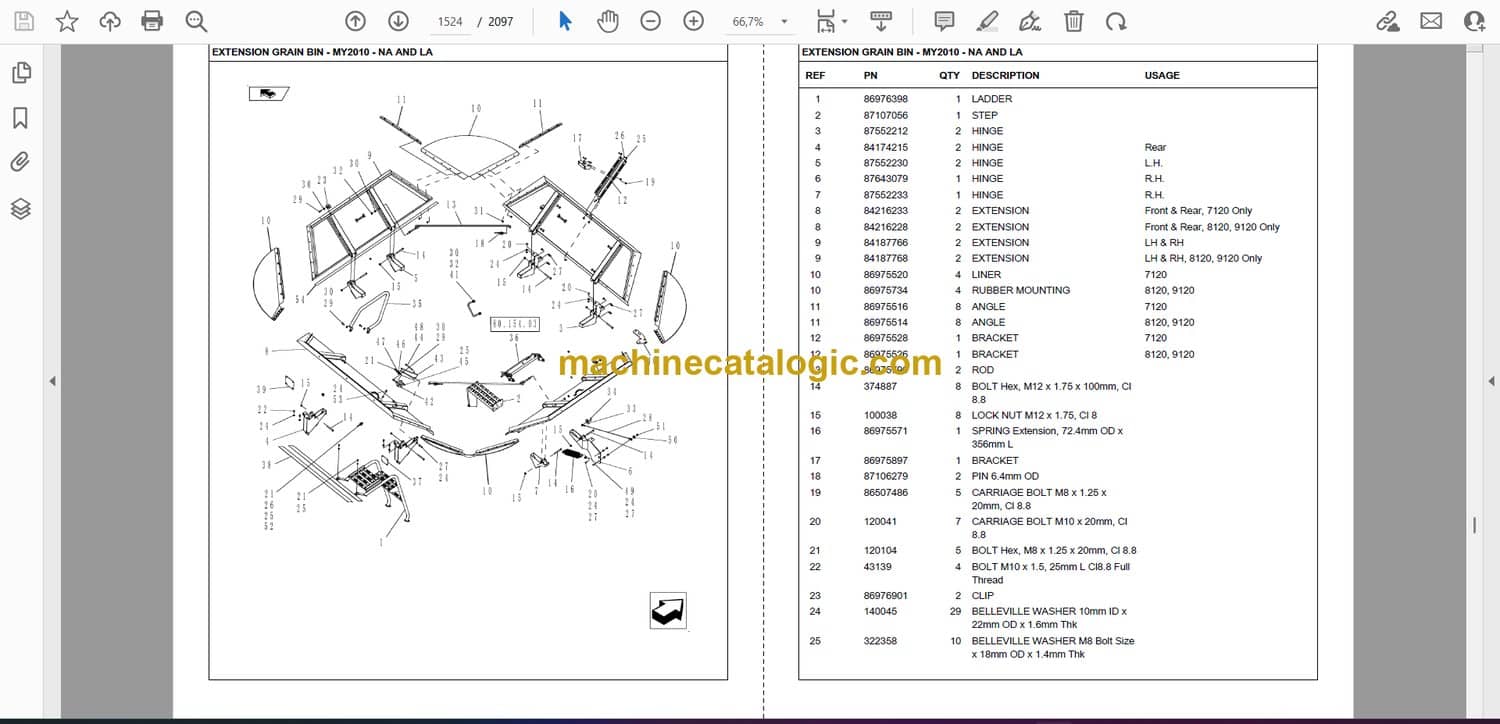Open the attachments panel
This screenshot has height=724, width=1500.
pyautogui.click(x=20, y=162)
